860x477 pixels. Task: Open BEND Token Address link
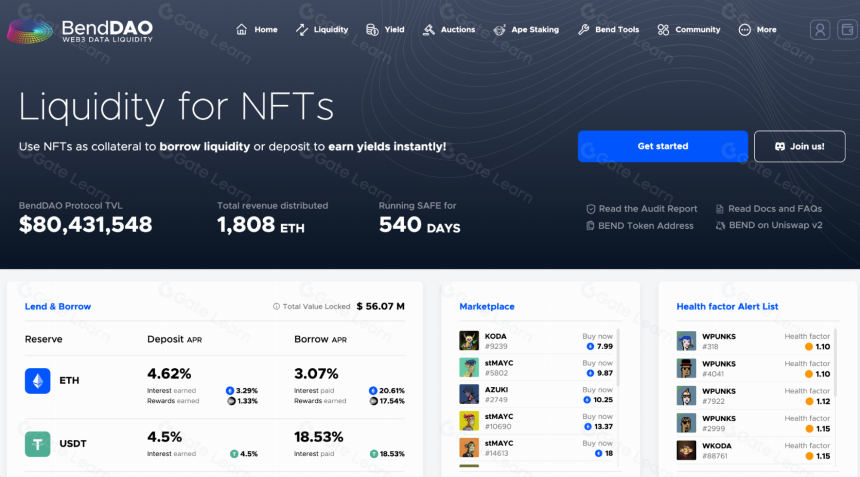coord(640,225)
